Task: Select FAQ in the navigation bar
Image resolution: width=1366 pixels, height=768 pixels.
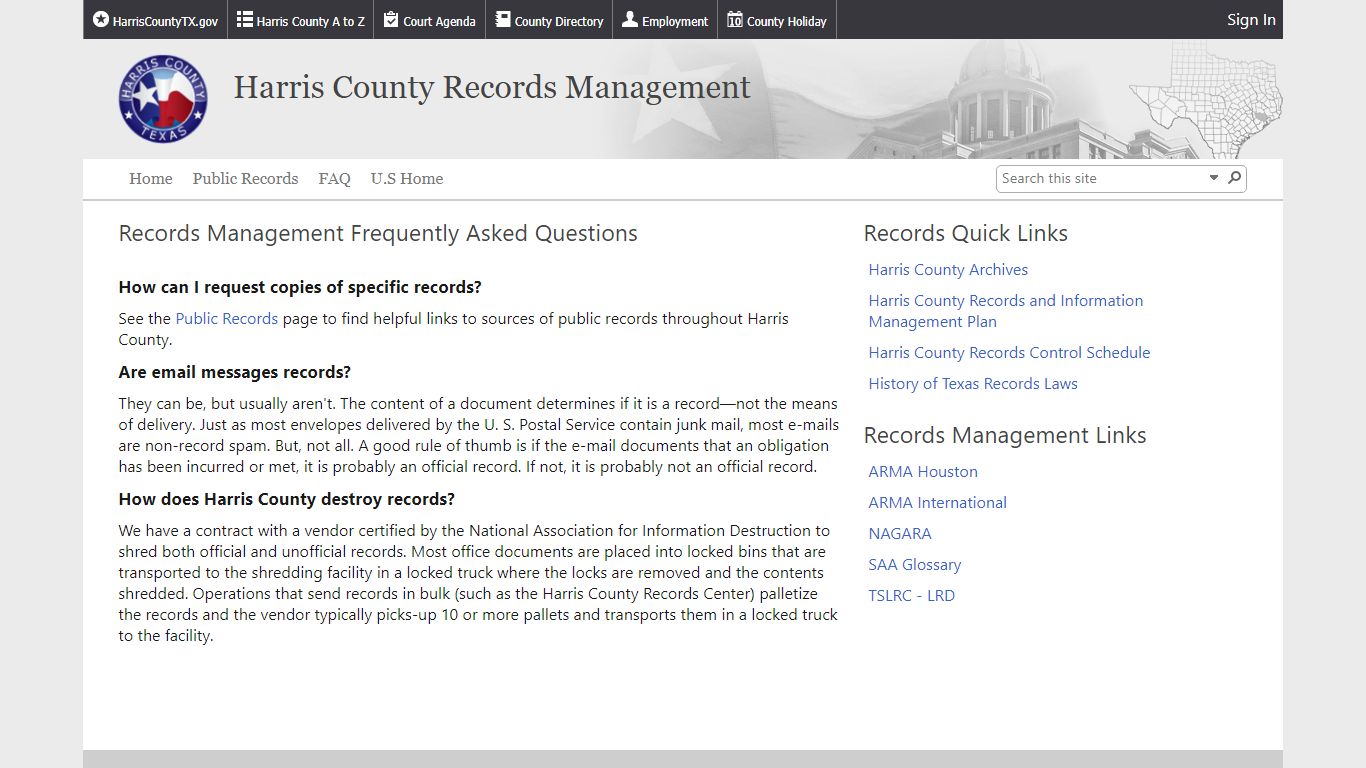Action: [335, 179]
